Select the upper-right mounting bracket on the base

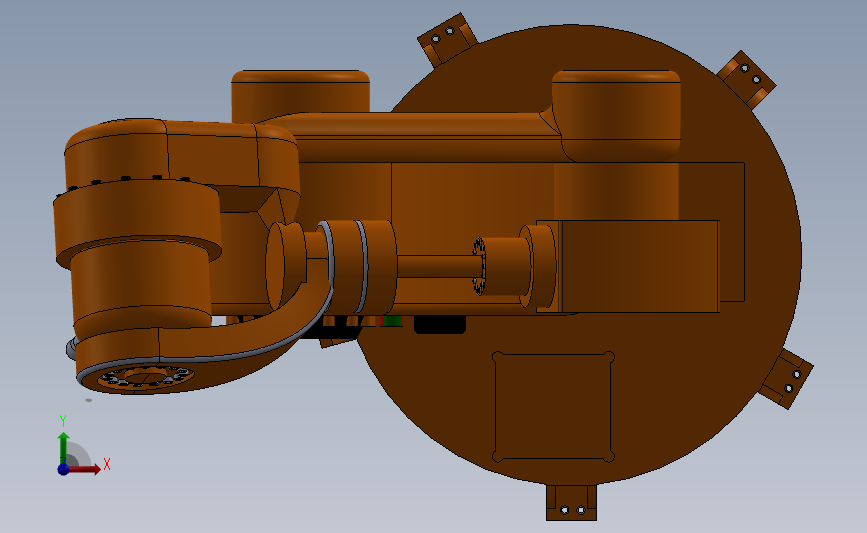(x=747, y=79)
